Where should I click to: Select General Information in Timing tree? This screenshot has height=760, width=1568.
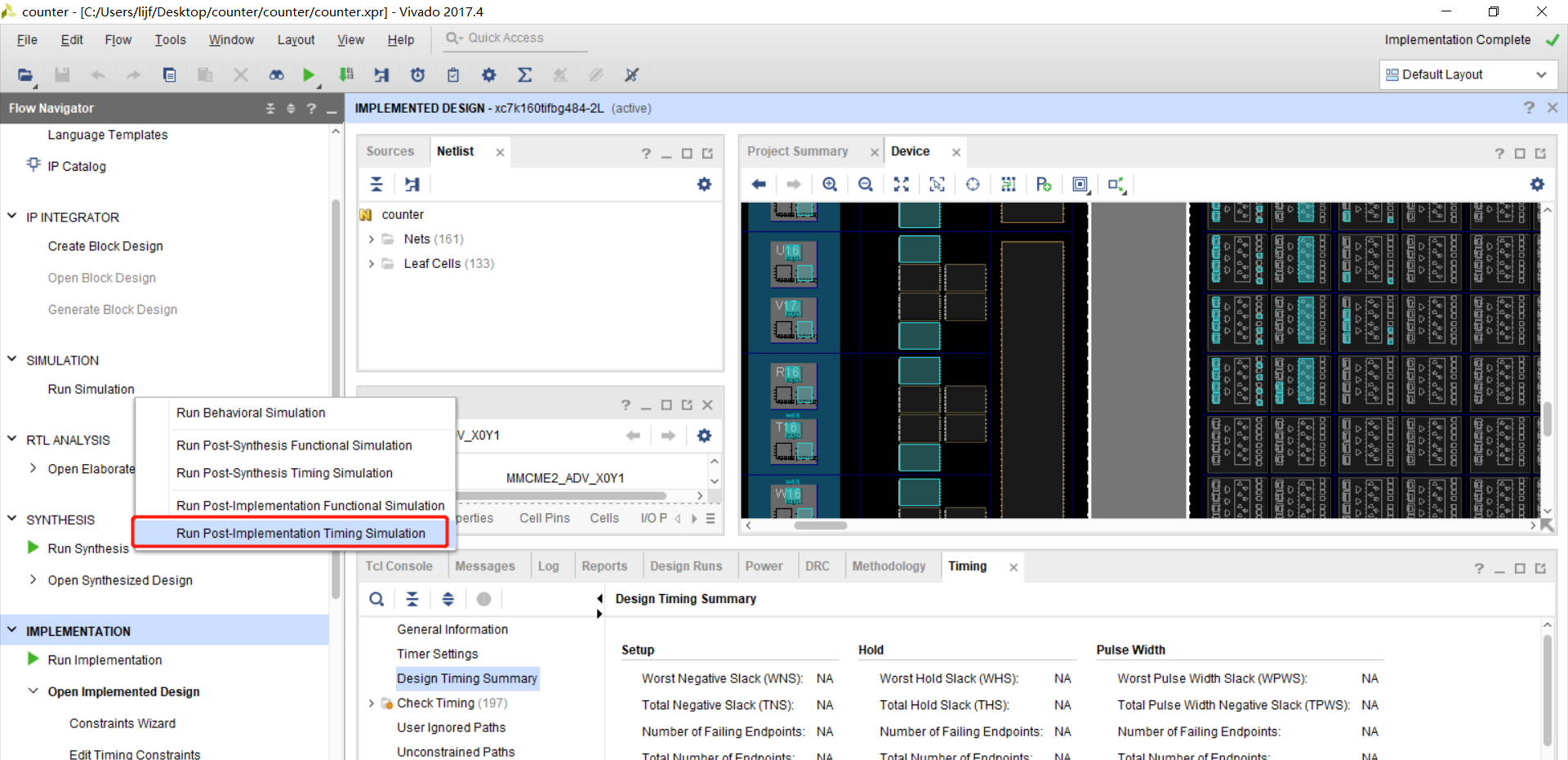(452, 629)
